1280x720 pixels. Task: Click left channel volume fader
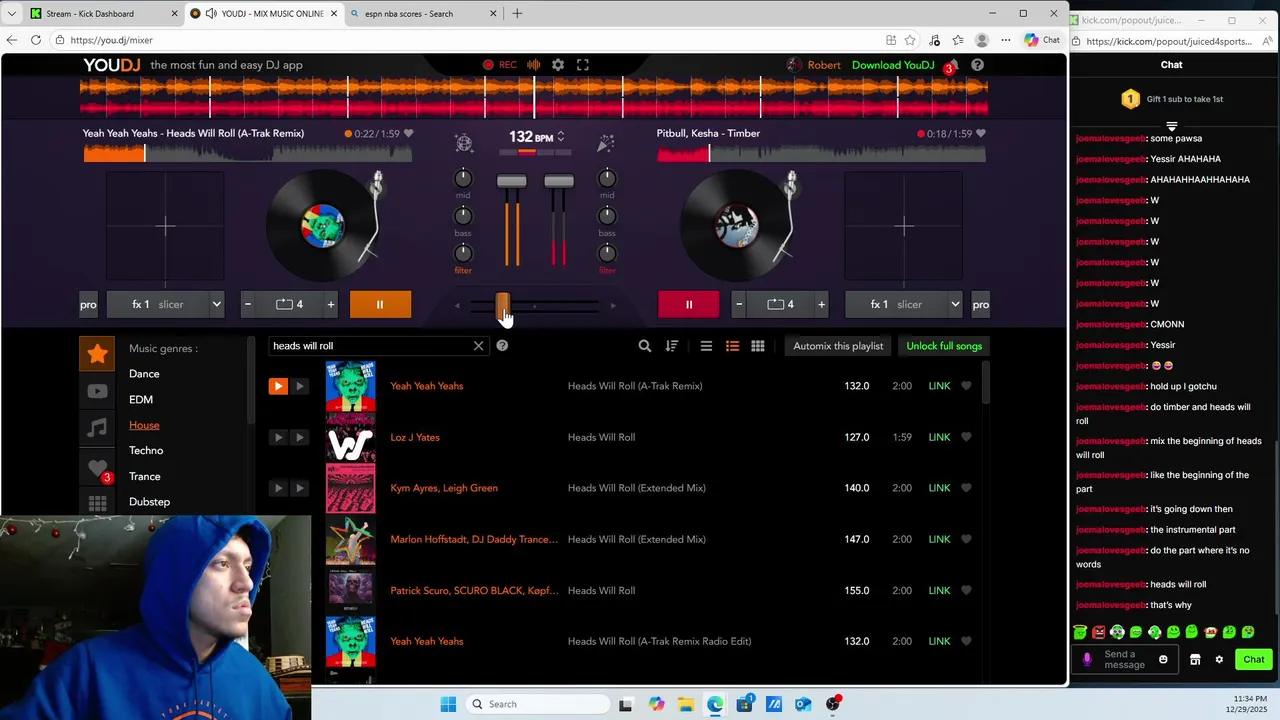[x=511, y=181]
